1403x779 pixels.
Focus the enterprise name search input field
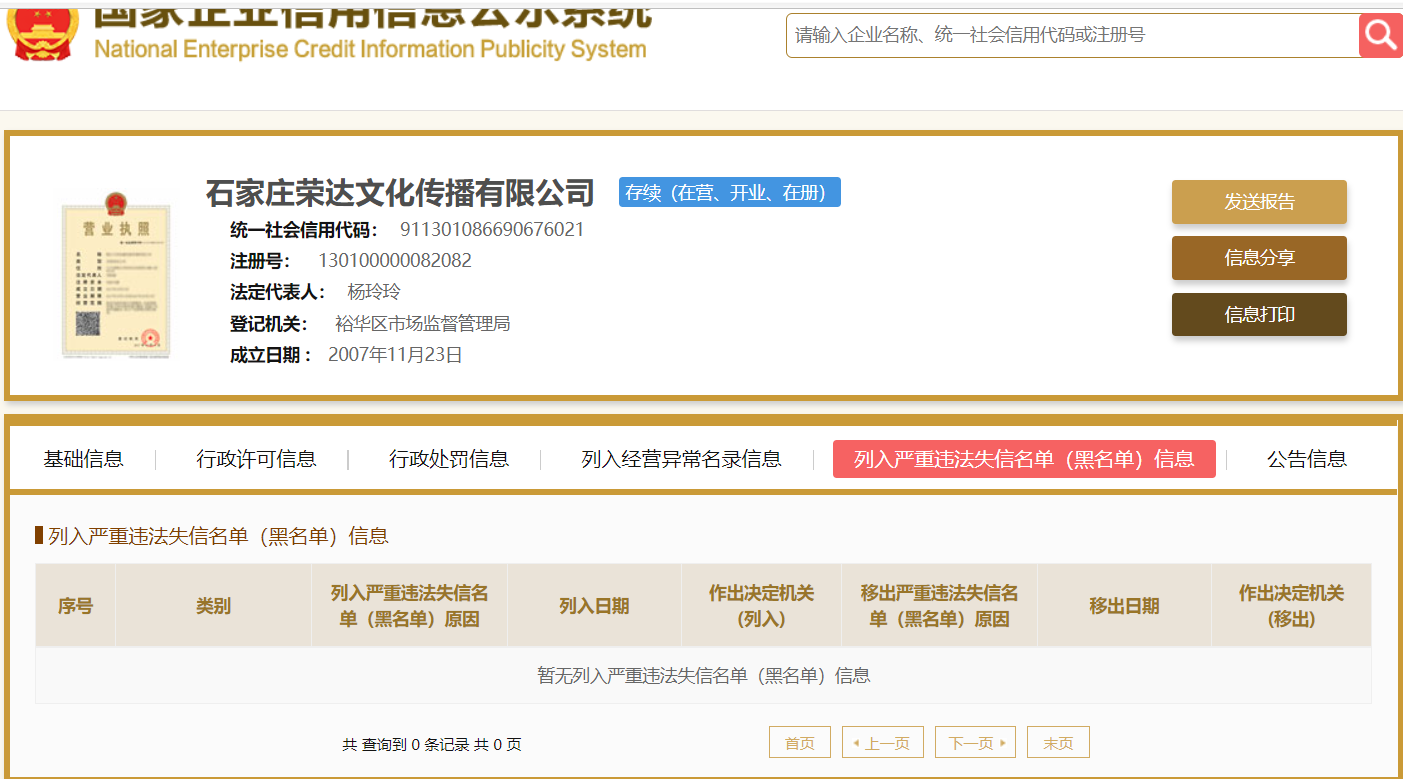(x=1072, y=35)
